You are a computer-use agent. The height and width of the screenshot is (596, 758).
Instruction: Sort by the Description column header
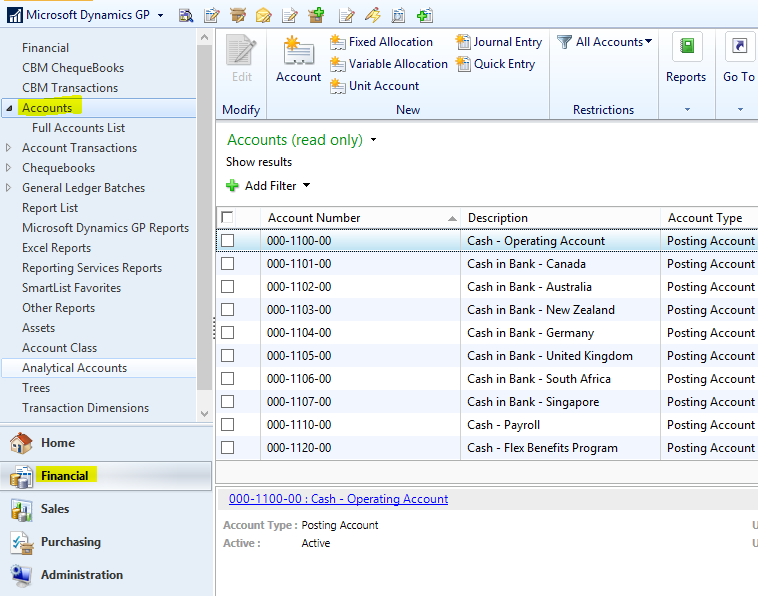coord(560,218)
